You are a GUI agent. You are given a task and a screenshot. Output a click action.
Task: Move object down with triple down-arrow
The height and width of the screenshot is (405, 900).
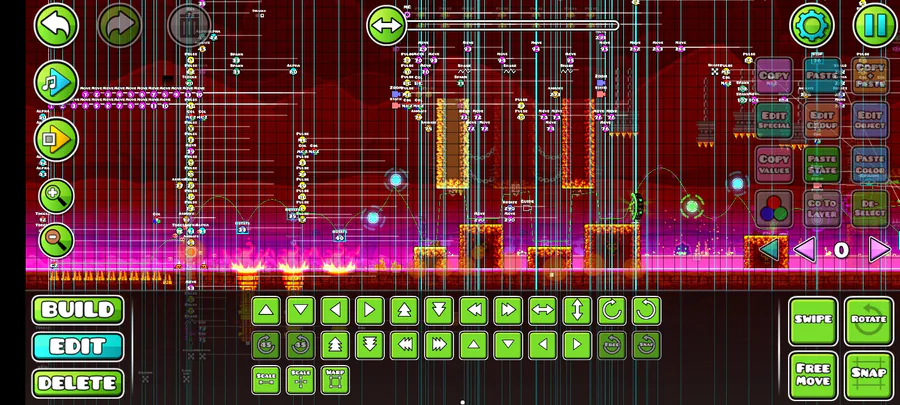[x=370, y=345]
